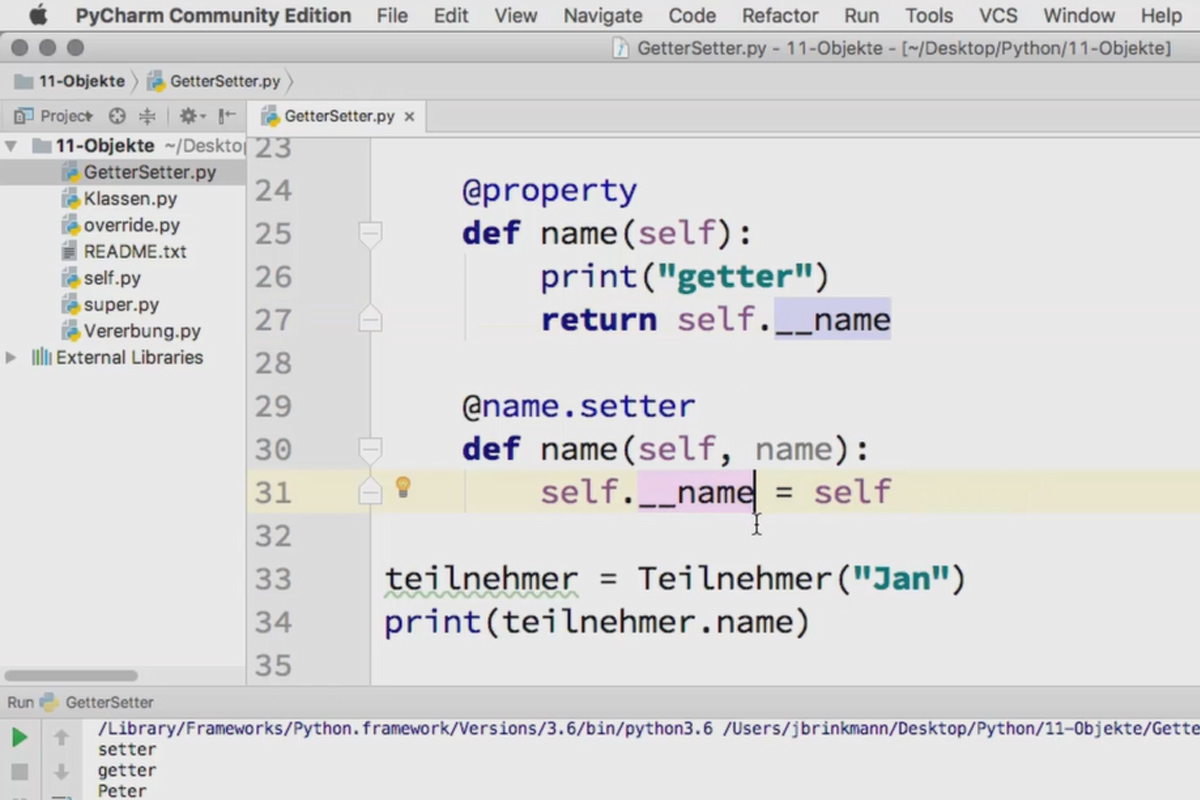
Task: Open the Window menu
Action: [x=1079, y=15]
